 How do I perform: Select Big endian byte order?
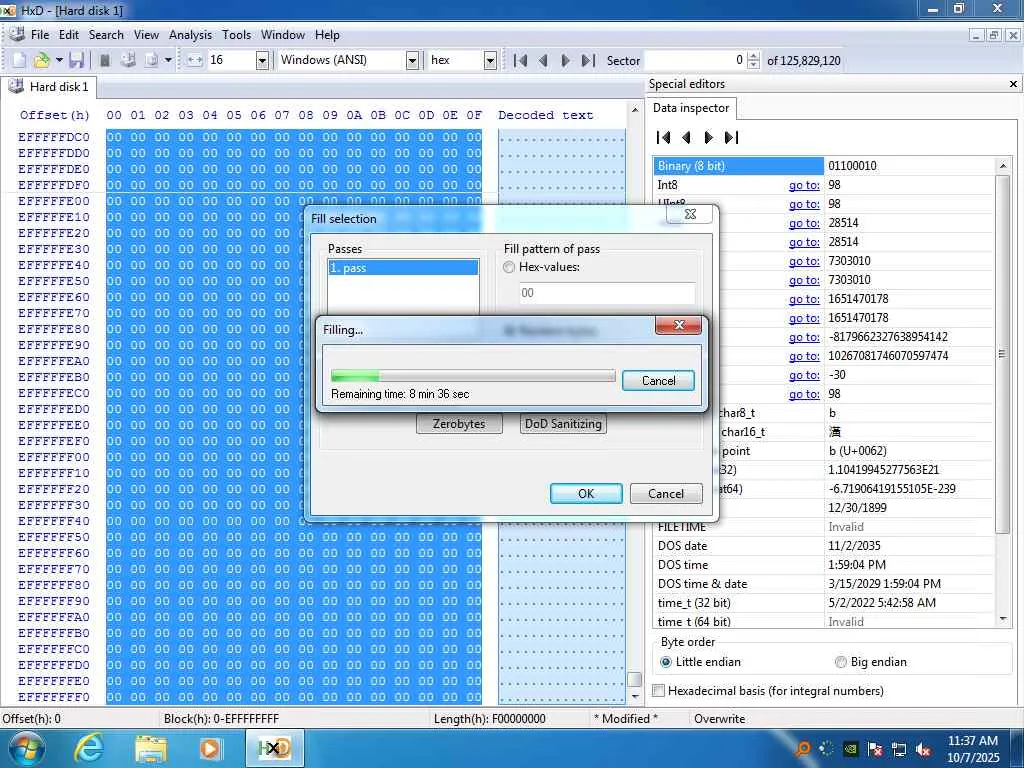[x=841, y=662]
